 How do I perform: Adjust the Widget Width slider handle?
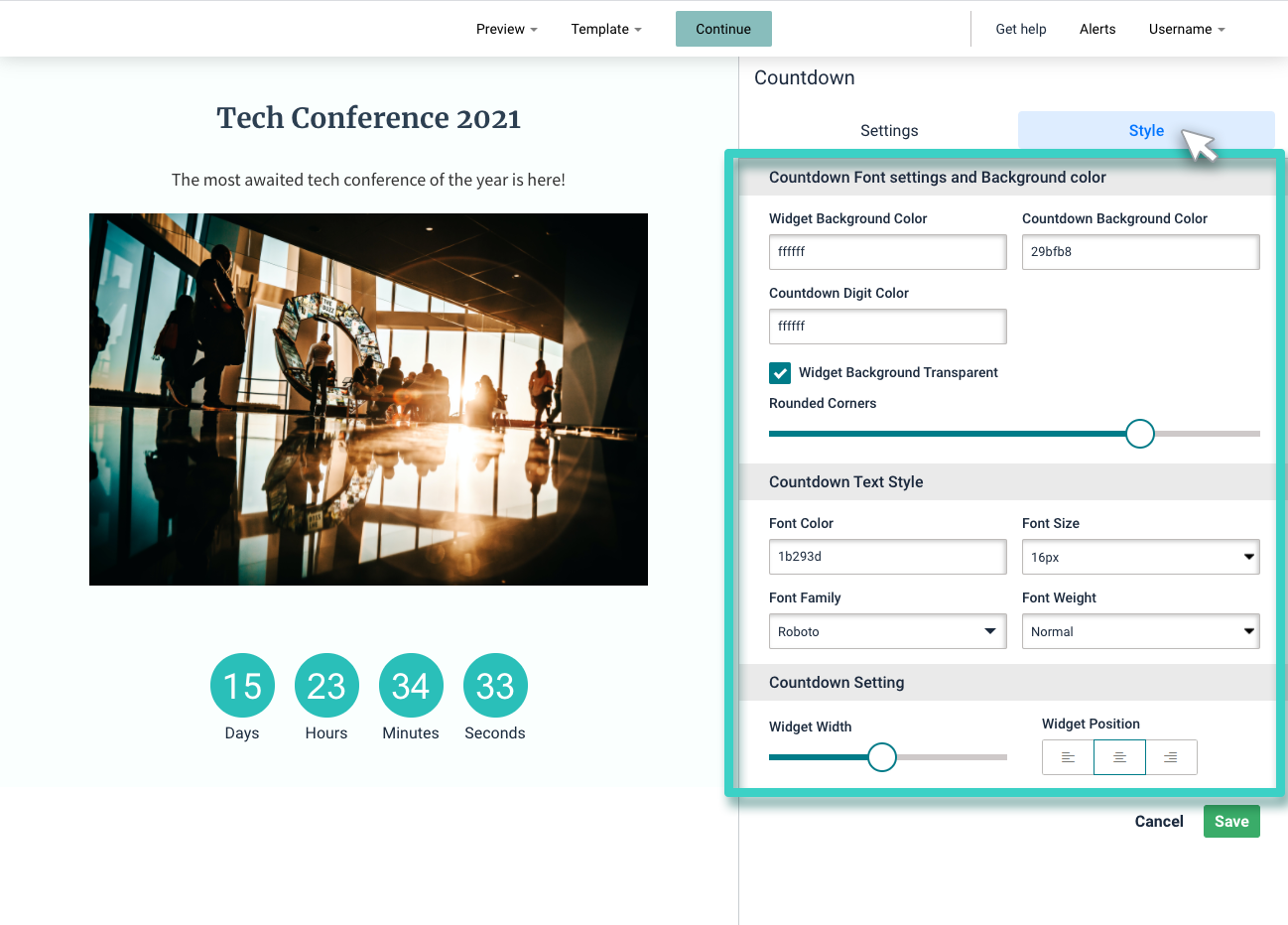coord(882,757)
